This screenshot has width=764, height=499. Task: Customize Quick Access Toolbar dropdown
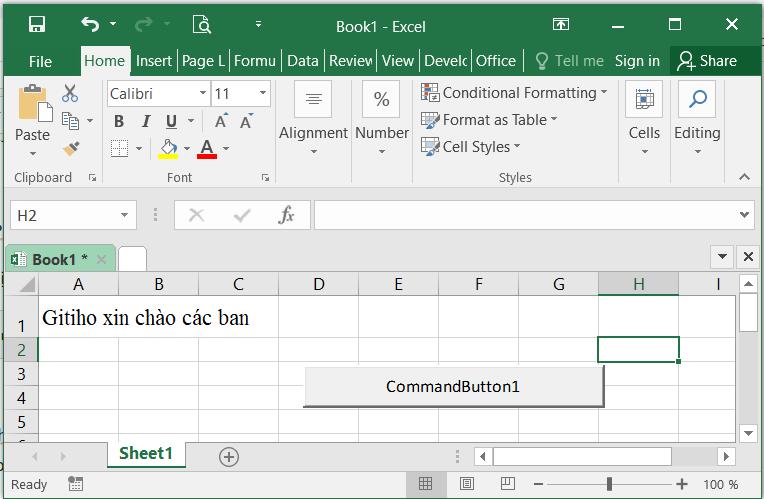click(258, 23)
